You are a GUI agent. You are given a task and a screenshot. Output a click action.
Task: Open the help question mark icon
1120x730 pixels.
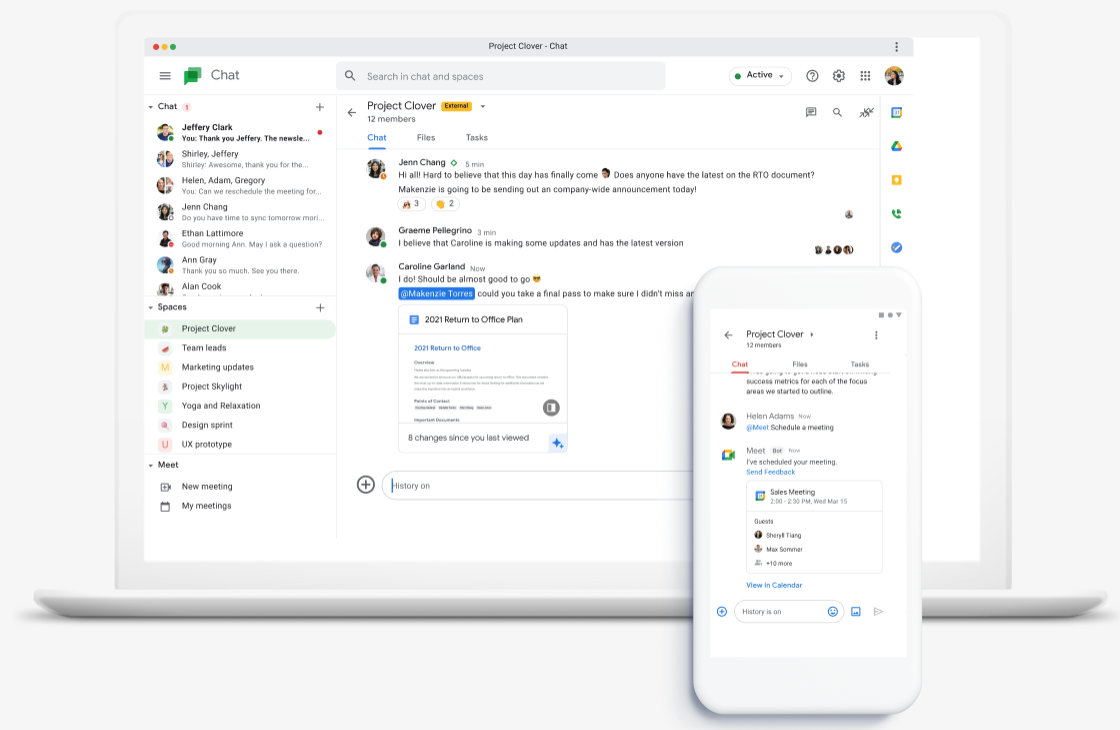click(x=812, y=76)
